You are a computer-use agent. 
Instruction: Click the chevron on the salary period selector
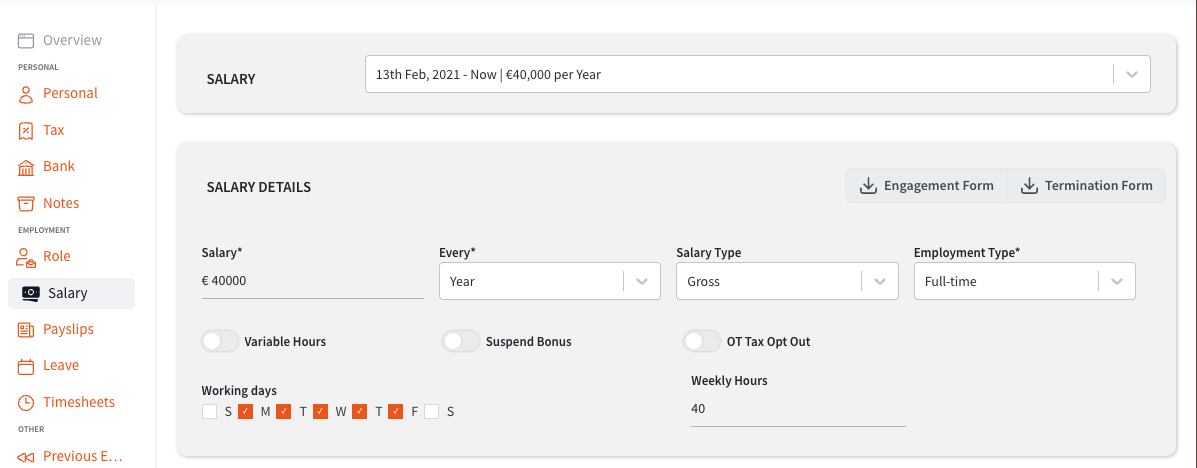coord(1132,75)
